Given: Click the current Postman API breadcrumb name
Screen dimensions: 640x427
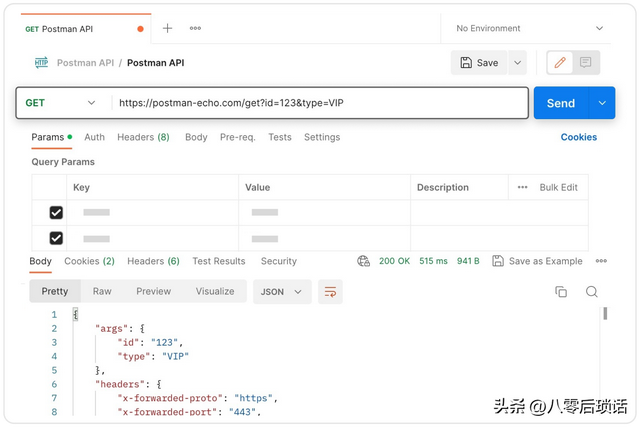Looking at the screenshot, I should (x=156, y=63).
